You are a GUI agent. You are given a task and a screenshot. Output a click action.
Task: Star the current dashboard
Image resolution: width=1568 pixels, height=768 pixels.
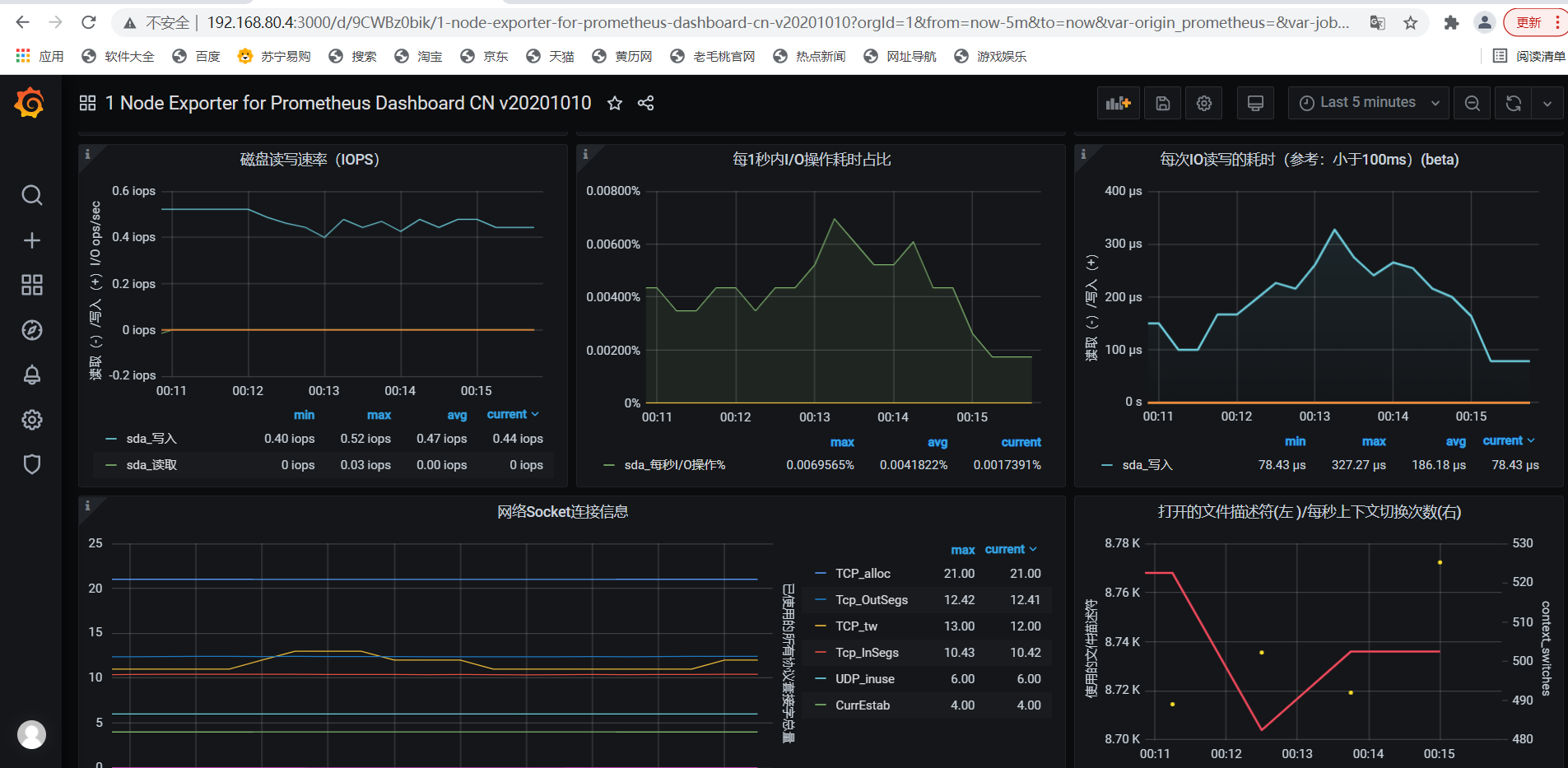point(614,103)
